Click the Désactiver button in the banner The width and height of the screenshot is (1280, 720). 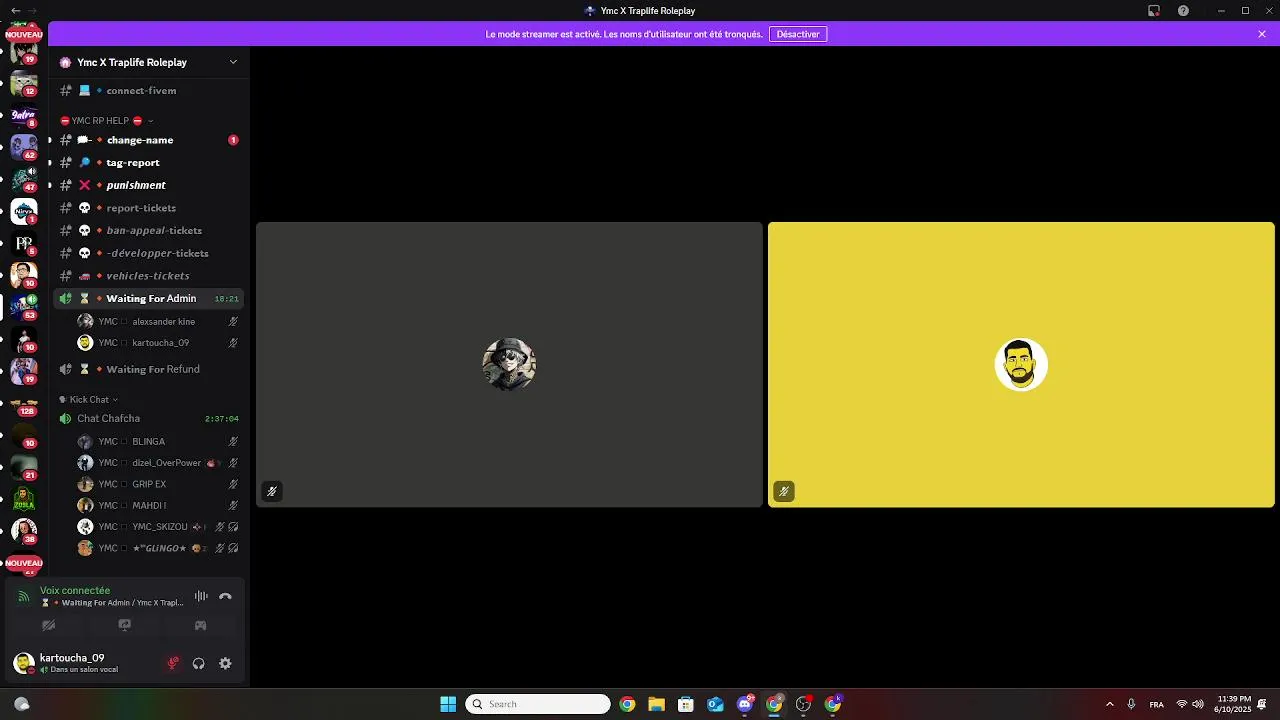798,34
